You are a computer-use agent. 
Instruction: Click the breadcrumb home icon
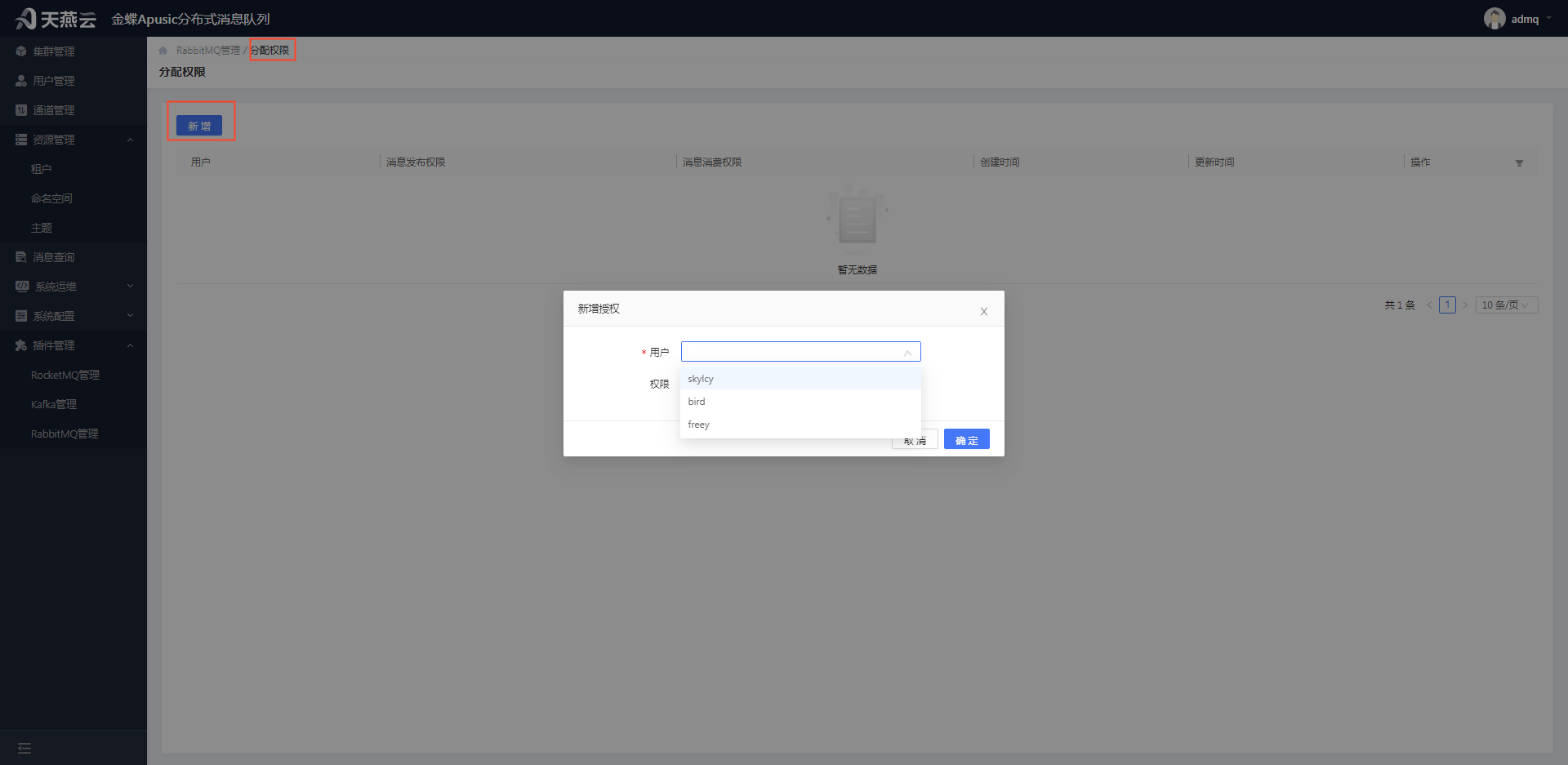tap(163, 51)
